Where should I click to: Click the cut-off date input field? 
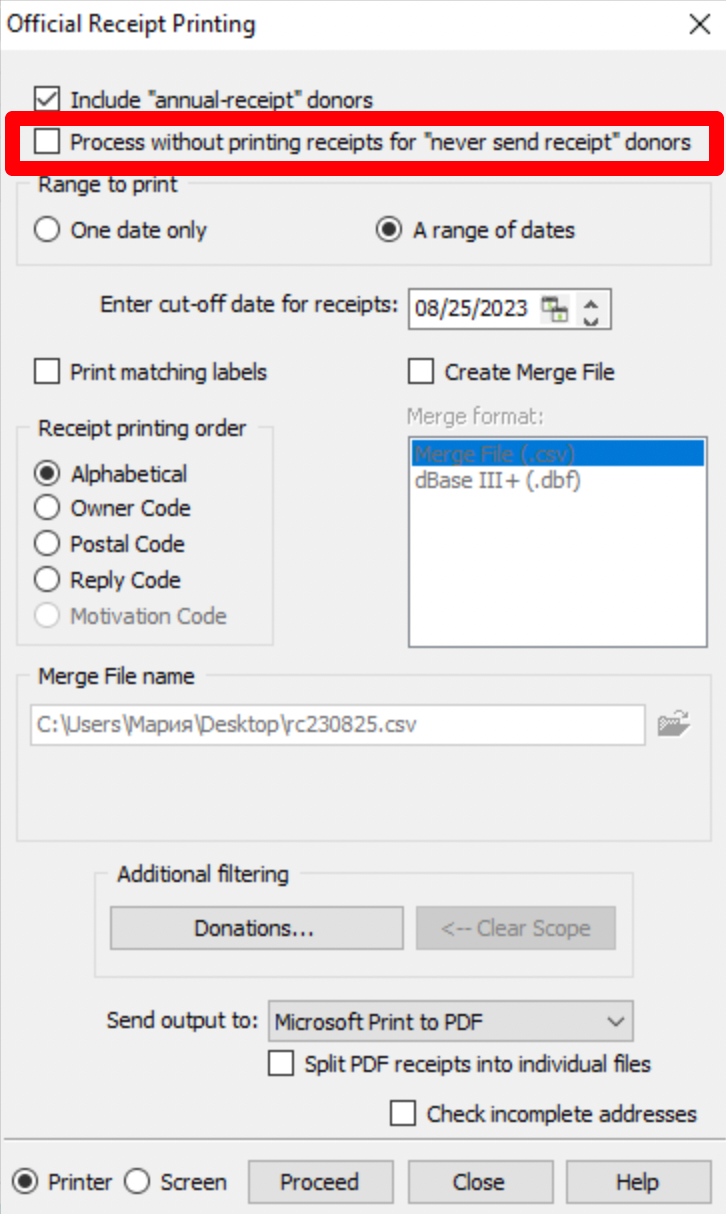(474, 309)
